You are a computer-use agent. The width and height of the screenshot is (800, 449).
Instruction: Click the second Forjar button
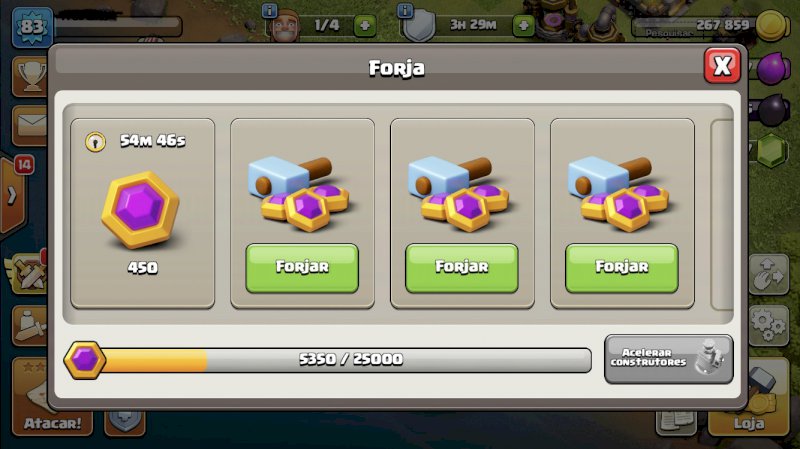click(x=462, y=268)
